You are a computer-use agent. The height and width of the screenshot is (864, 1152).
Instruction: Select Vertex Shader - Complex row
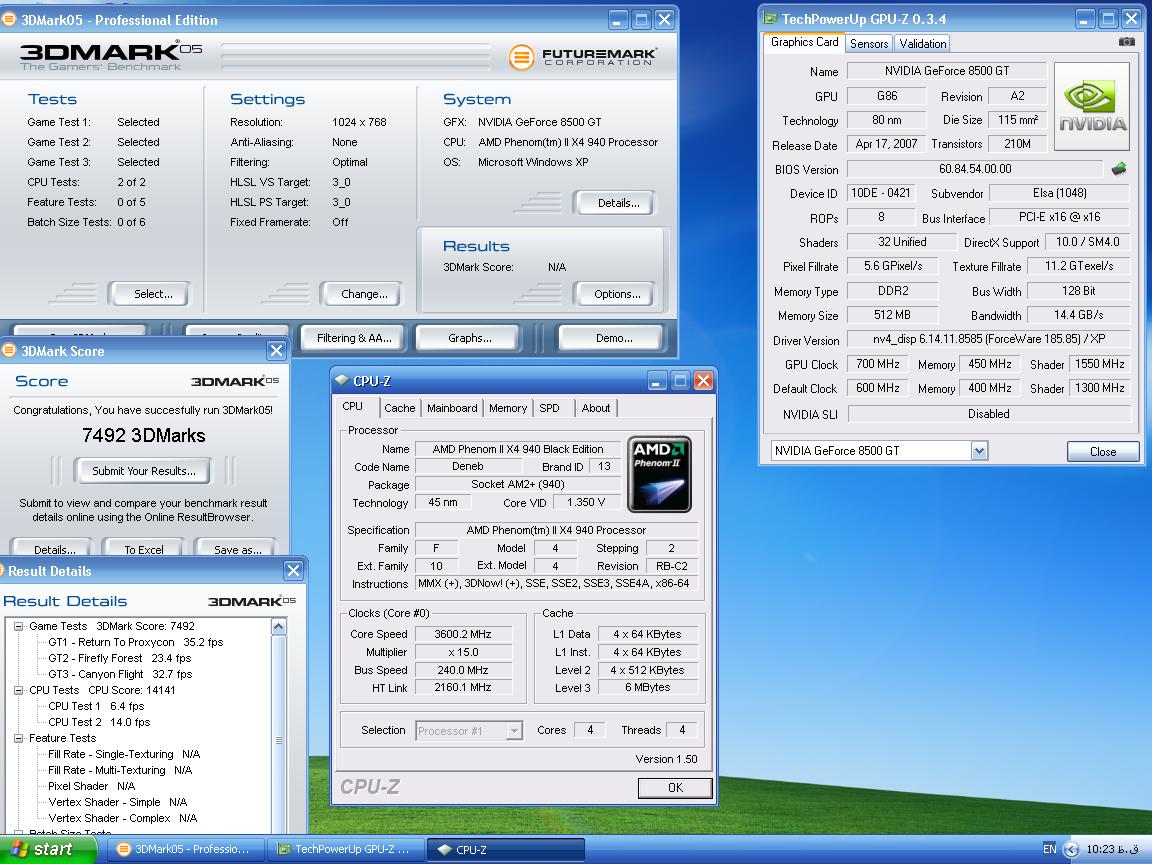coord(122,818)
